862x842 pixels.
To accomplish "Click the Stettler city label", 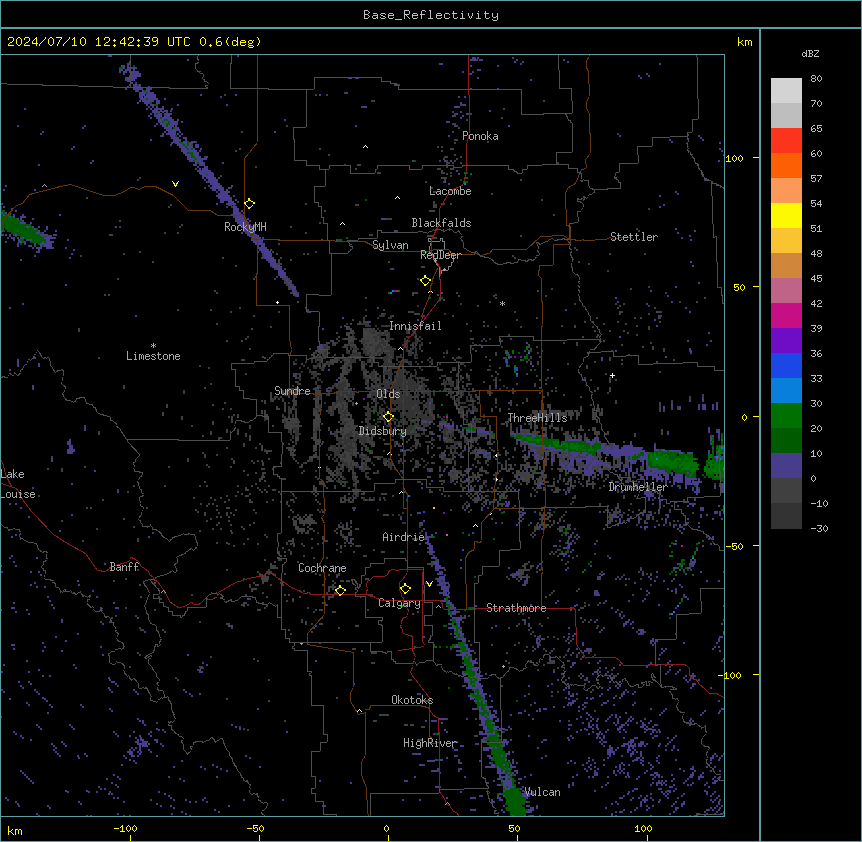I will tap(634, 237).
